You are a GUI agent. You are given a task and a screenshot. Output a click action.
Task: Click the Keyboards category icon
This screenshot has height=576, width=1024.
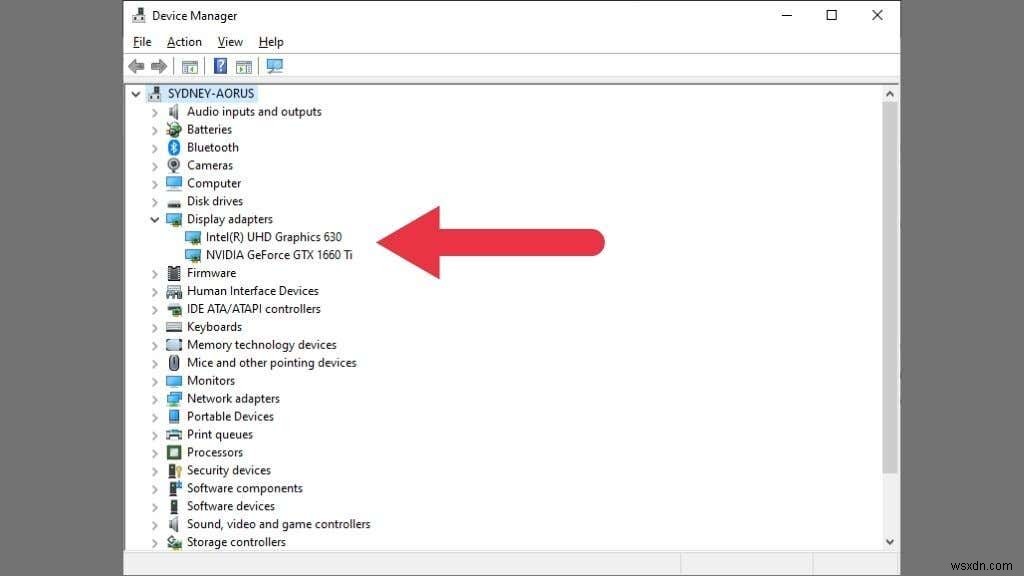point(174,327)
